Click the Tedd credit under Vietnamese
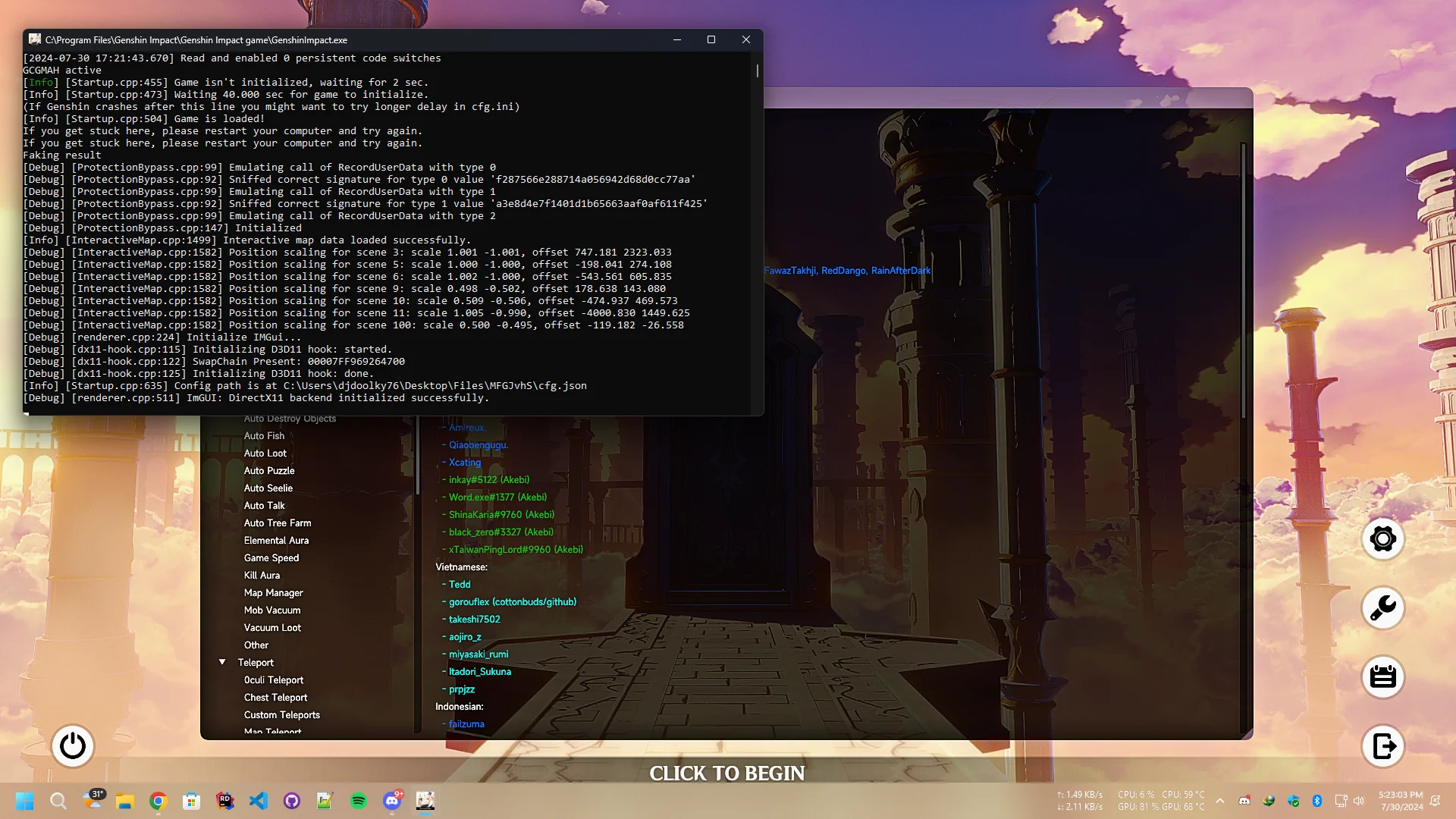This screenshot has width=1456, height=819. (460, 585)
